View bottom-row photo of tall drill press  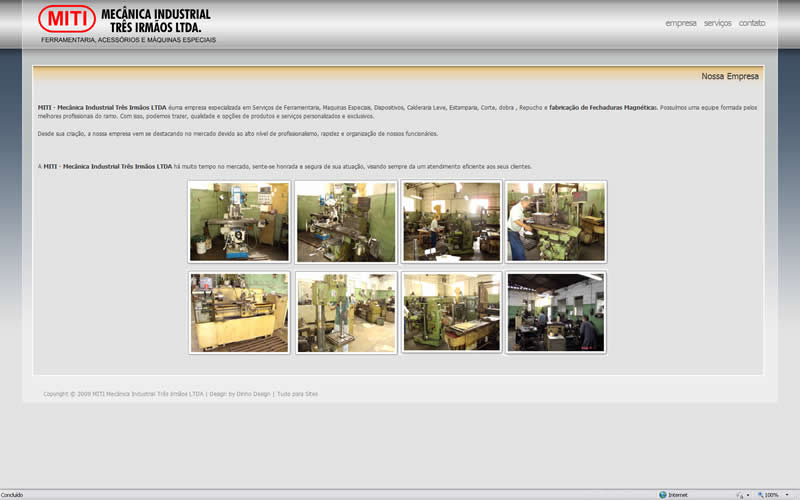tap(346, 312)
